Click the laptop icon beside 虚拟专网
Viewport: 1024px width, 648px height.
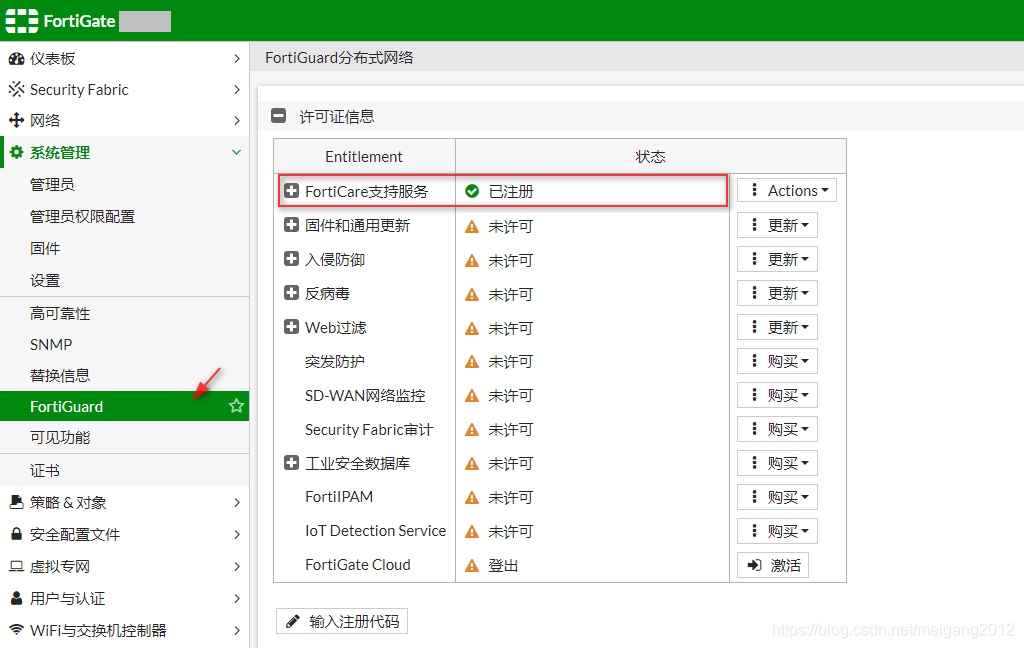(x=16, y=566)
